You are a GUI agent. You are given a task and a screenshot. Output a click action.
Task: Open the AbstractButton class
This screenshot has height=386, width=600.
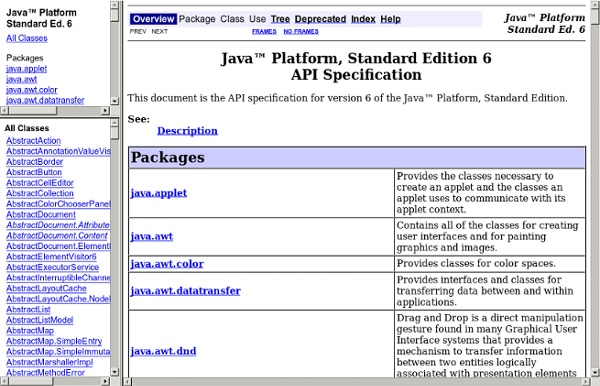[x=34, y=172]
